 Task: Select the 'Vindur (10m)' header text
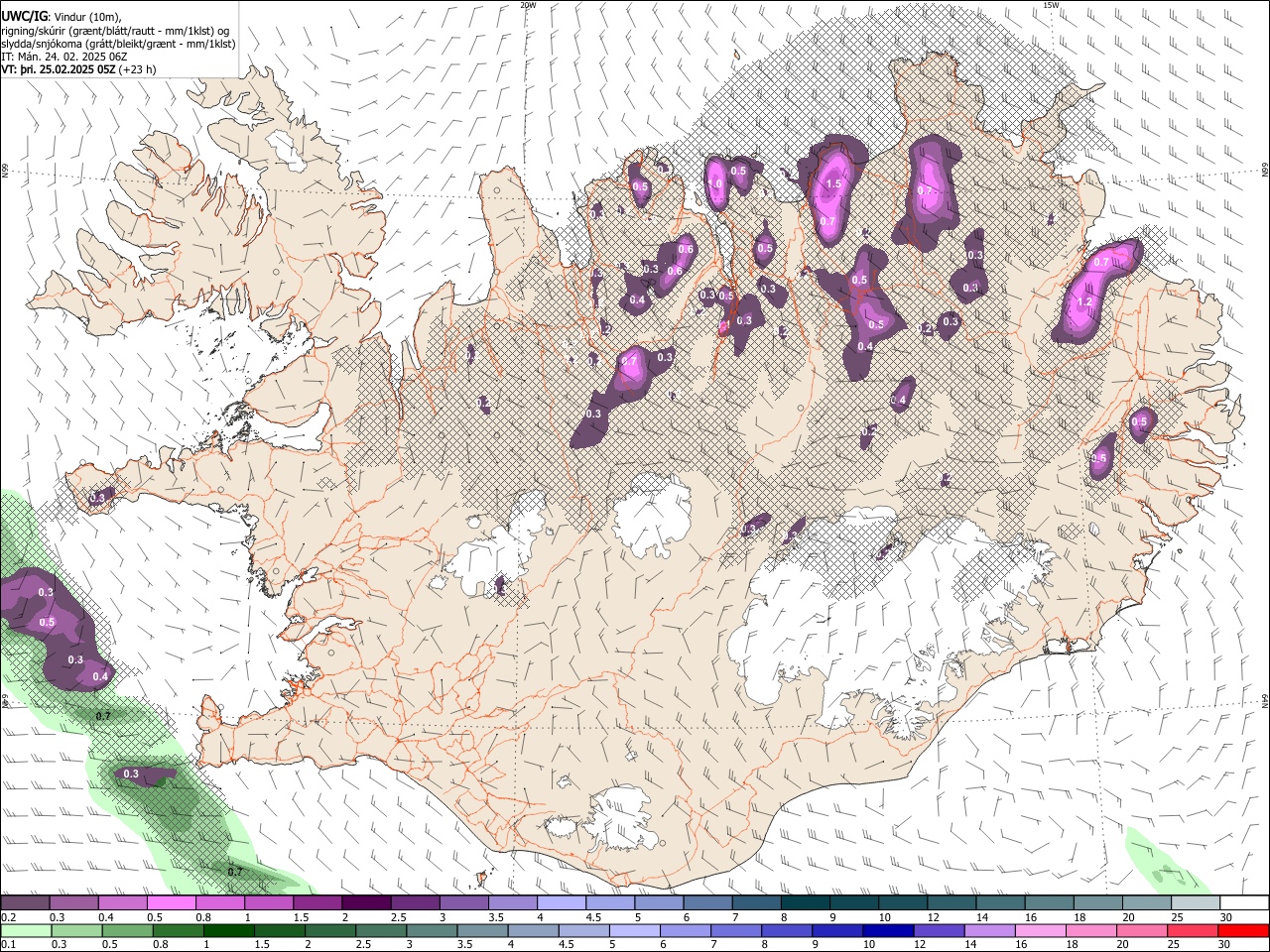pyautogui.click(x=85, y=16)
